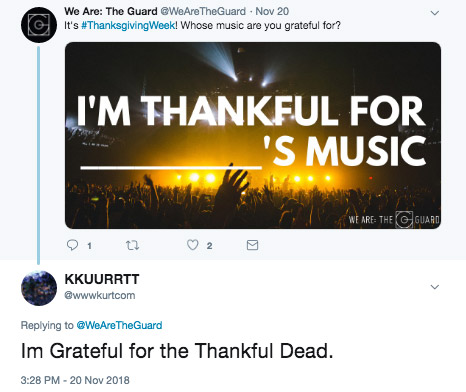Click the We Are The Guard logo watermark

tap(394, 220)
